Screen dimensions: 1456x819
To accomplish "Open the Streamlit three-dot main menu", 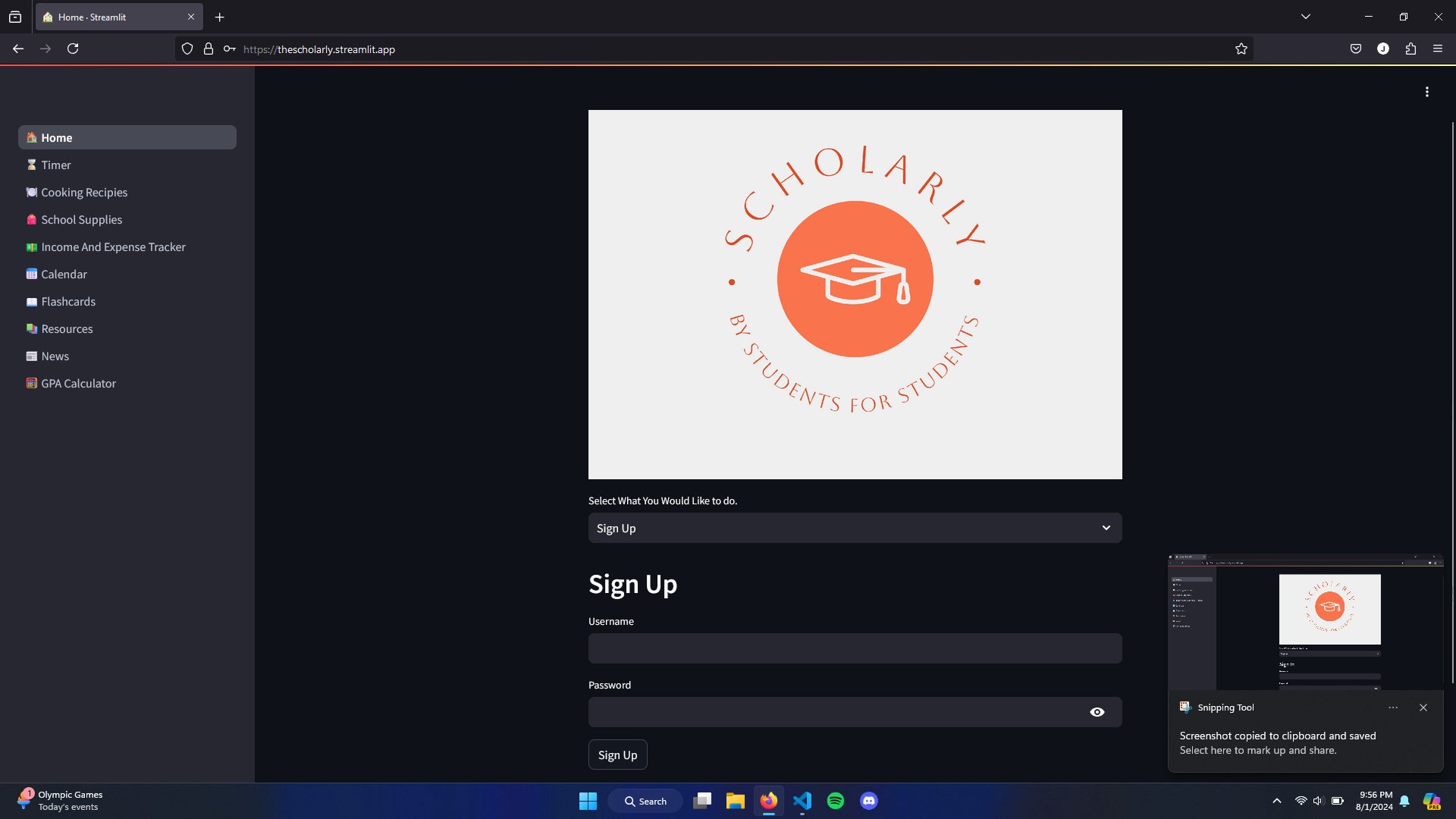I will click(x=1426, y=92).
